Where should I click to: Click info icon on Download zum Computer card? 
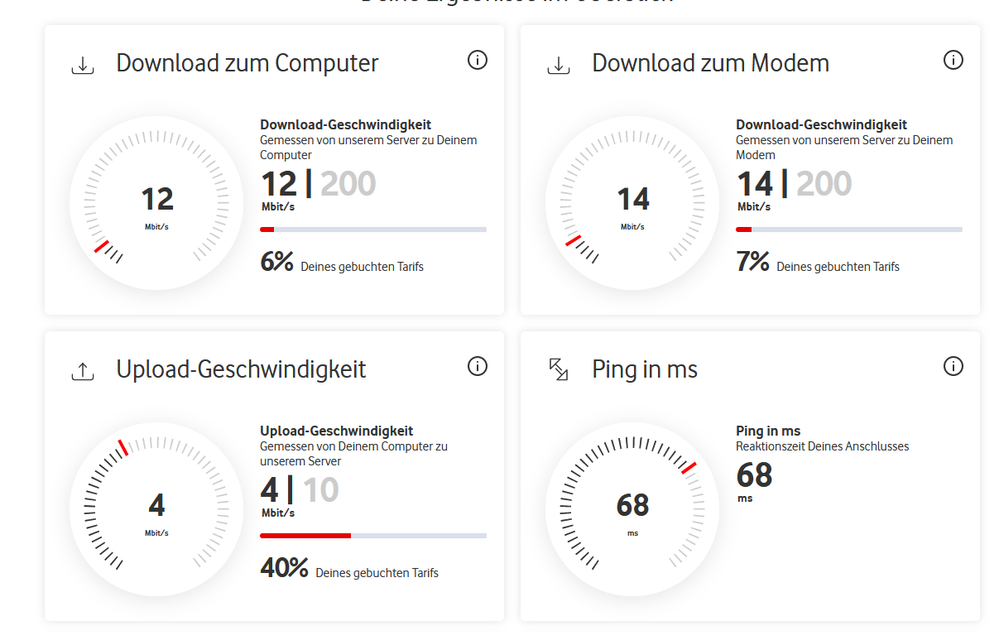click(x=477, y=61)
